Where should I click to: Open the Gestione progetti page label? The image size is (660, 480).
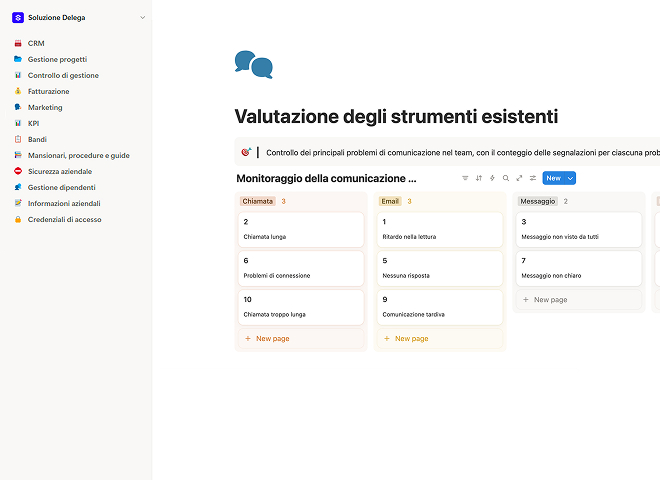[58, 59]
